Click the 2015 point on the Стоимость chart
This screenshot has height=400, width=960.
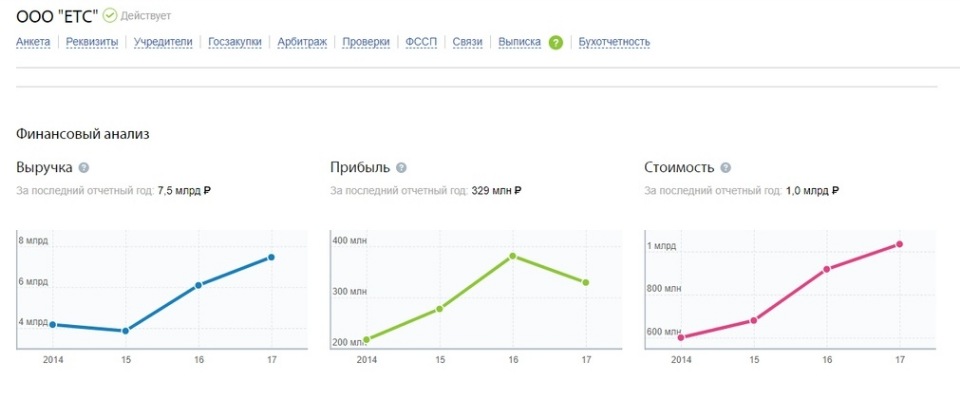(754, 320)
